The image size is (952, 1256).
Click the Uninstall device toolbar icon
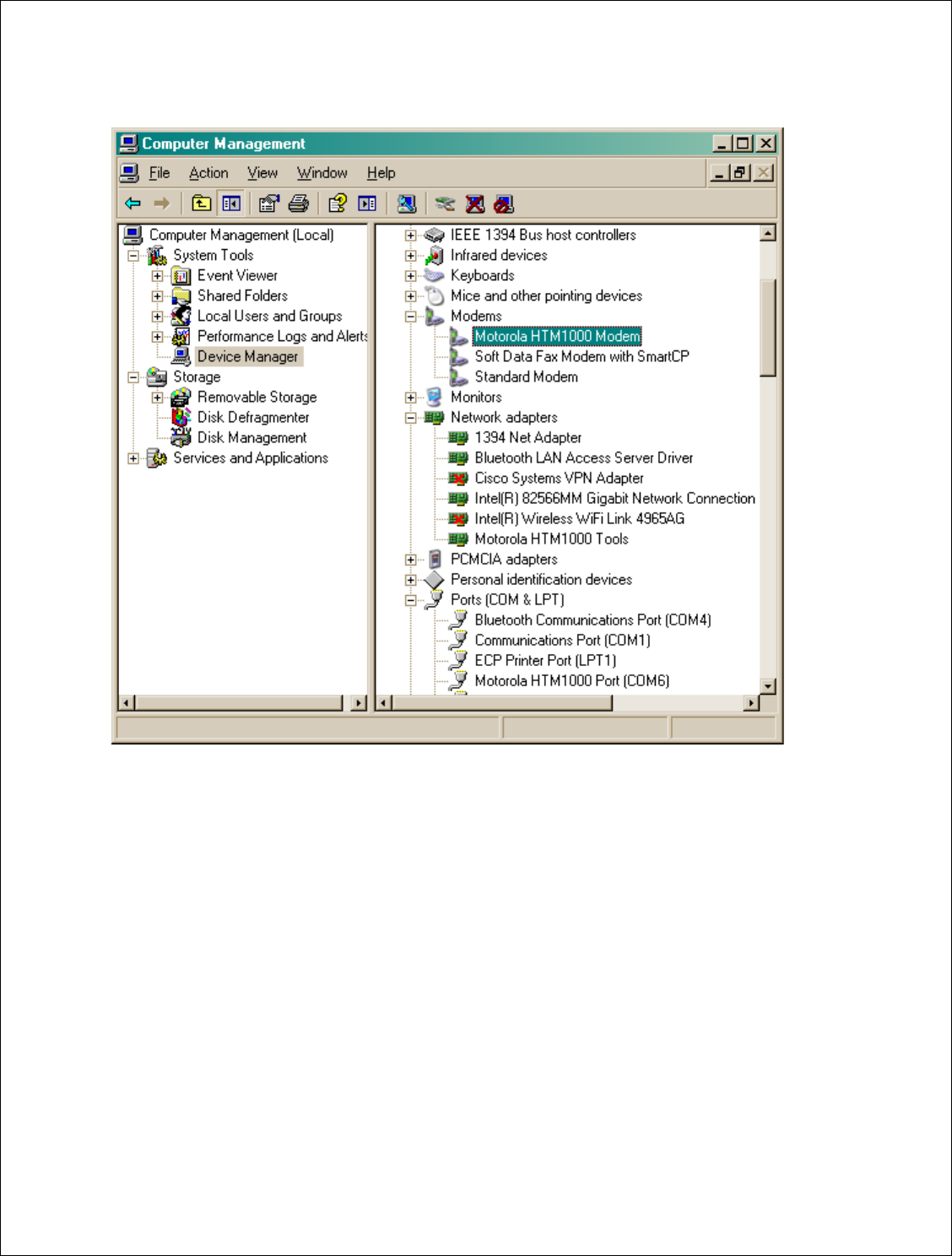click(x=475, y=203)
